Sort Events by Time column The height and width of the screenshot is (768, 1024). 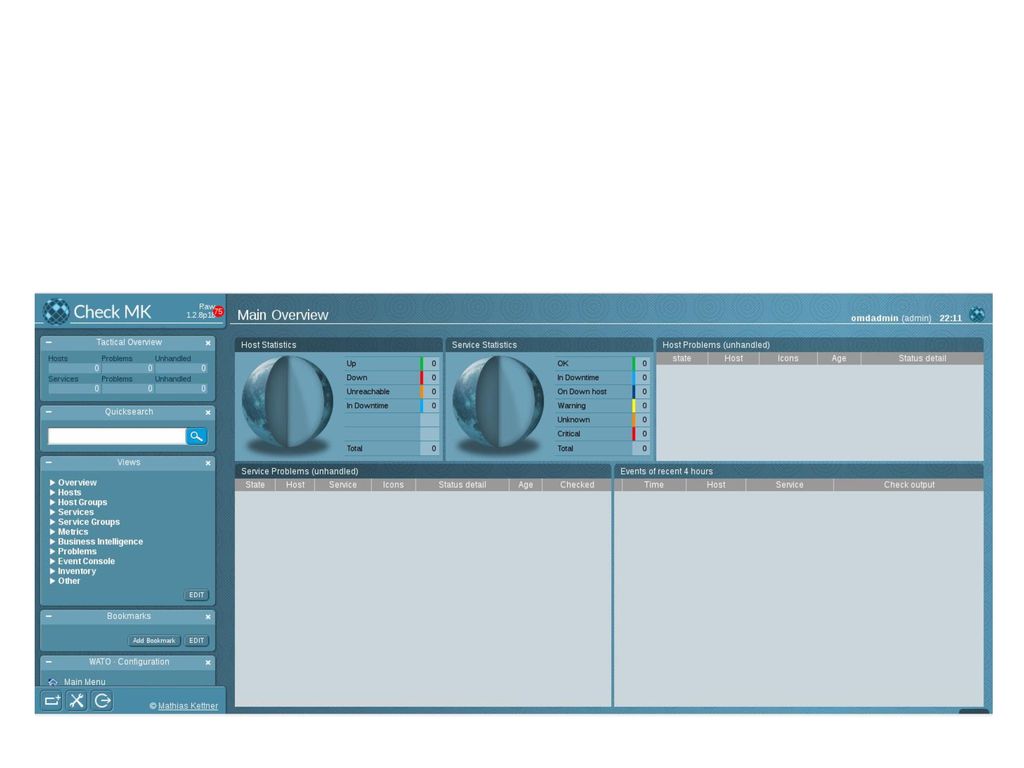[654, 485]
